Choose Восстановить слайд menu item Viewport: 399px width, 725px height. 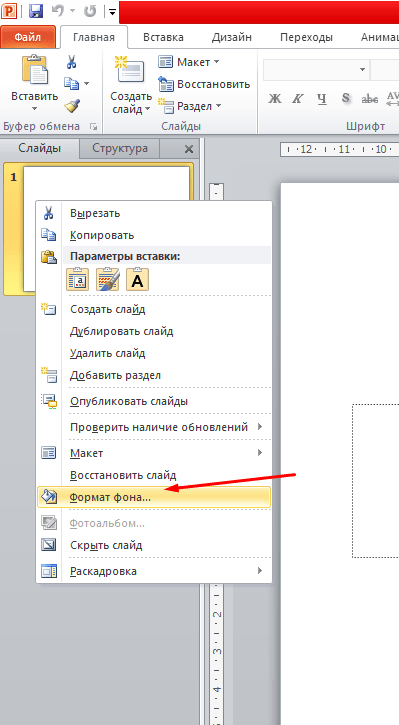point(154,475)
